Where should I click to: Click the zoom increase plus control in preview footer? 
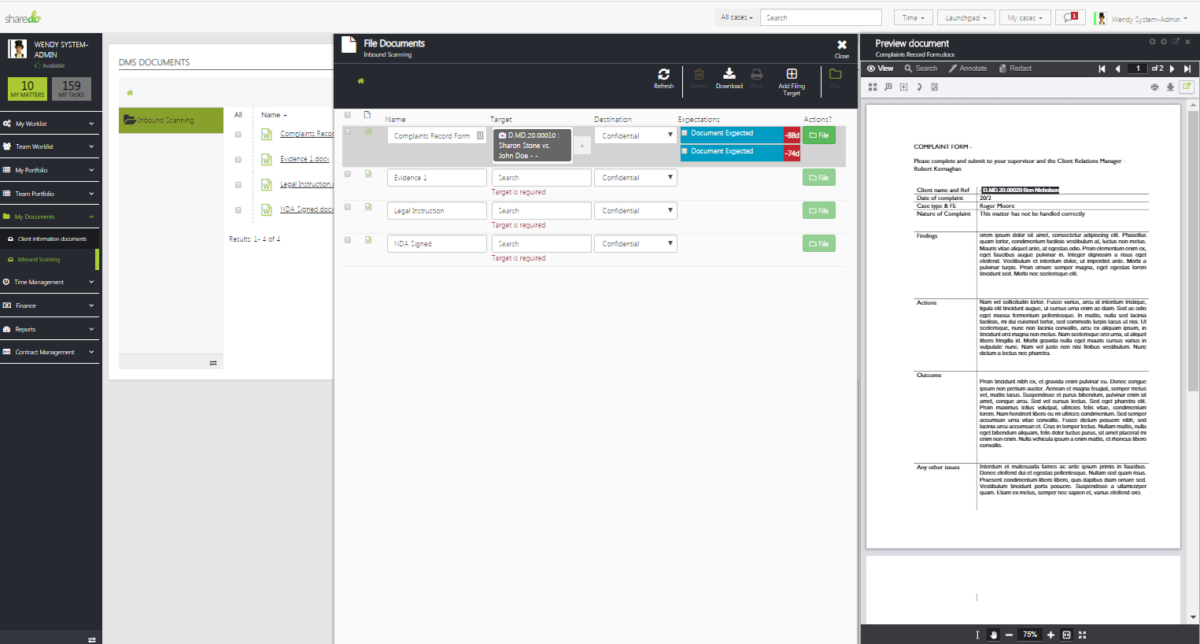[x=1051, y=635]
